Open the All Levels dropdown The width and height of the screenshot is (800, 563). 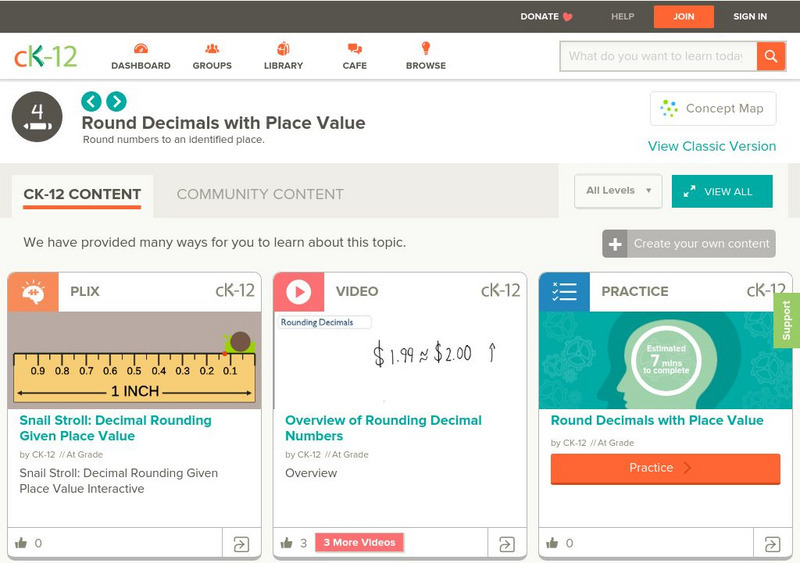coord(618,191)
